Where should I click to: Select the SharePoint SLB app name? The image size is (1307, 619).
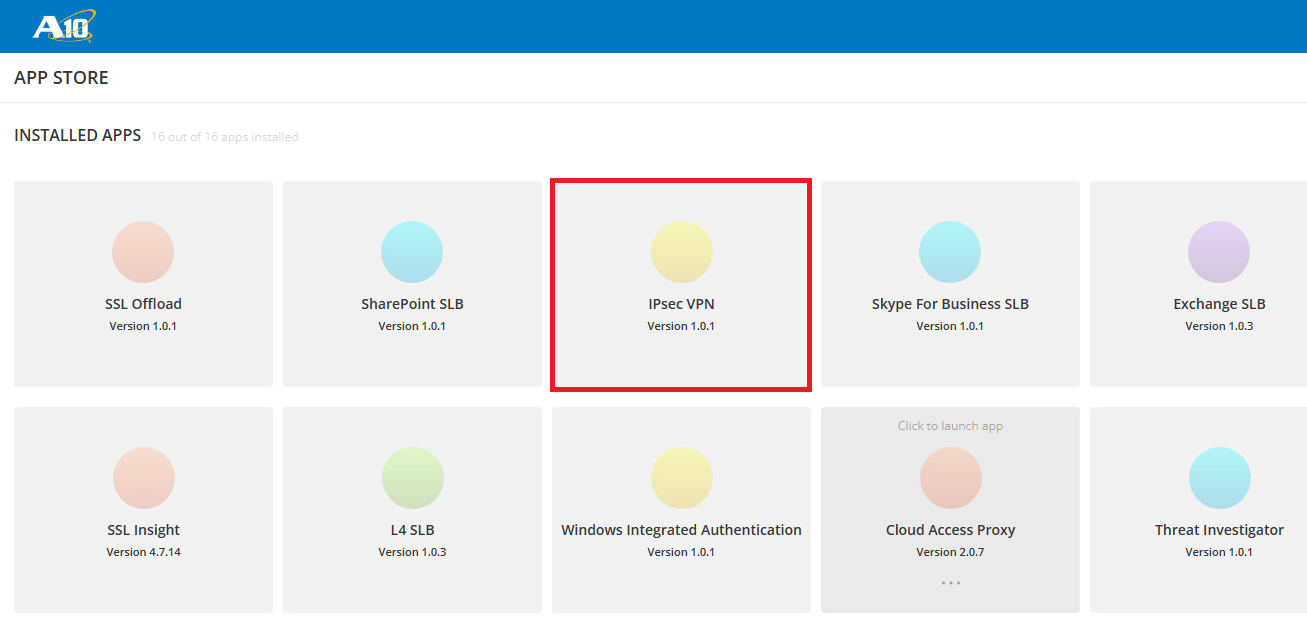point(412,304)
